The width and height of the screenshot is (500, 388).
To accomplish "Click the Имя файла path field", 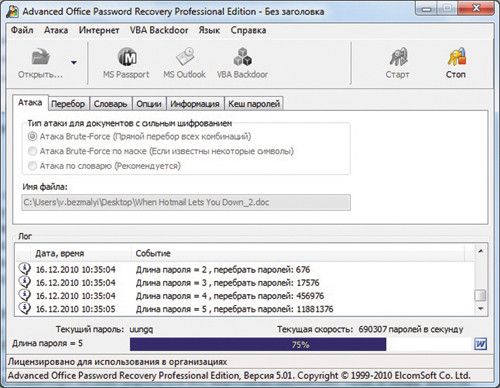I will (x=186, y=202).
